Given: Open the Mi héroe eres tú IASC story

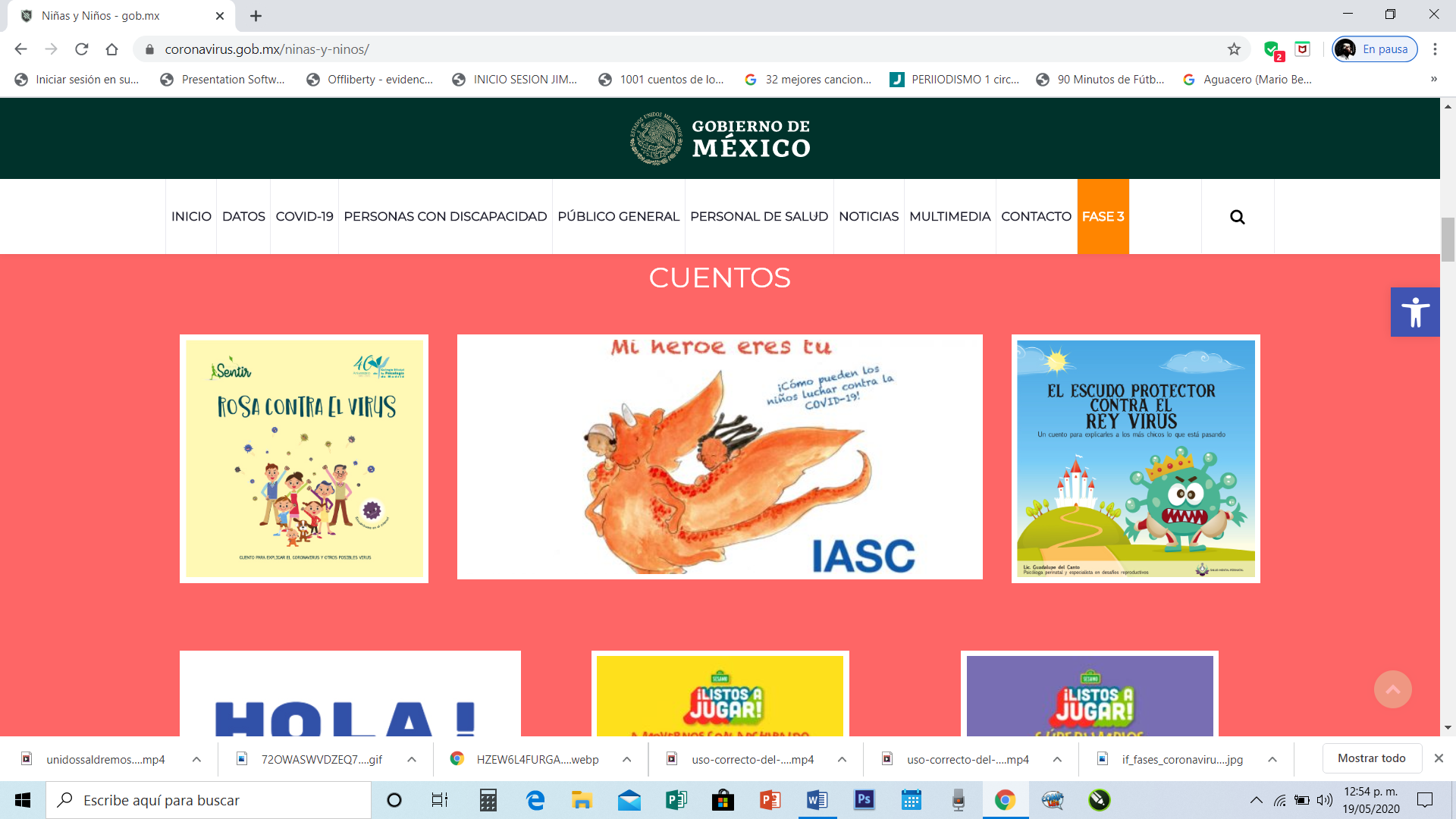Looking at the screenshot, I should 720,457.
